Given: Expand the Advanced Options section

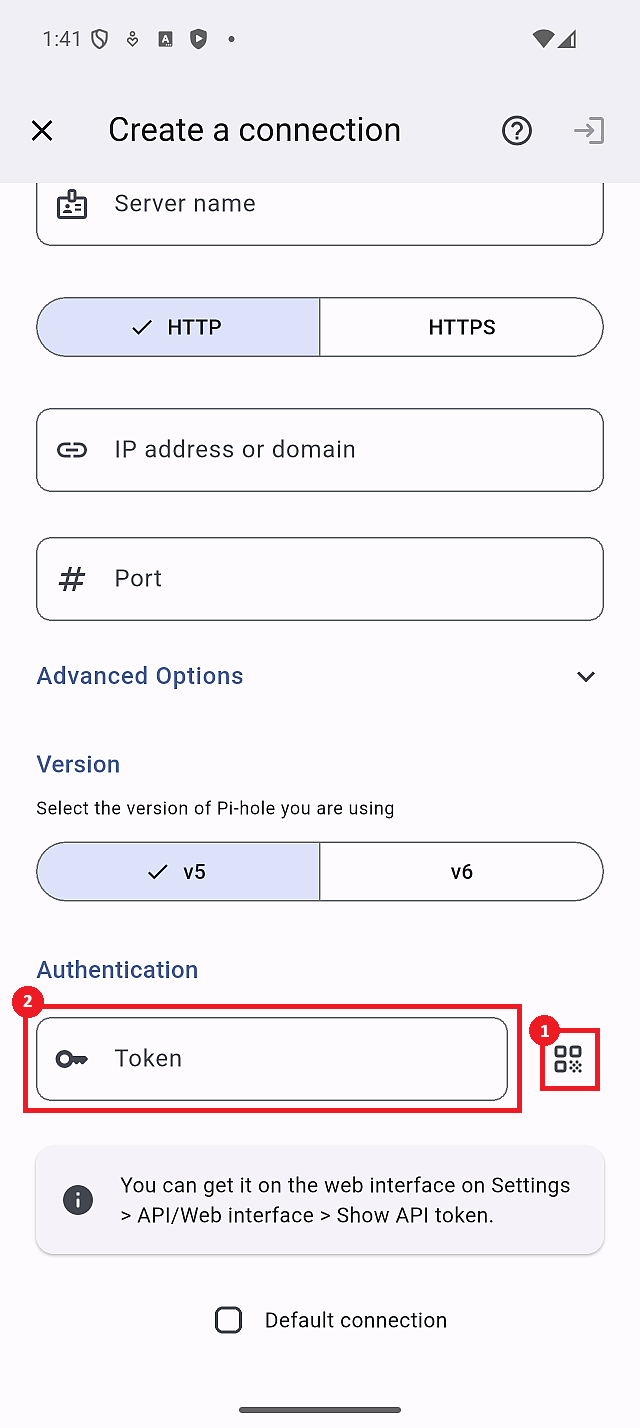Looking at the screenshot, I should [x=140, y=676].
